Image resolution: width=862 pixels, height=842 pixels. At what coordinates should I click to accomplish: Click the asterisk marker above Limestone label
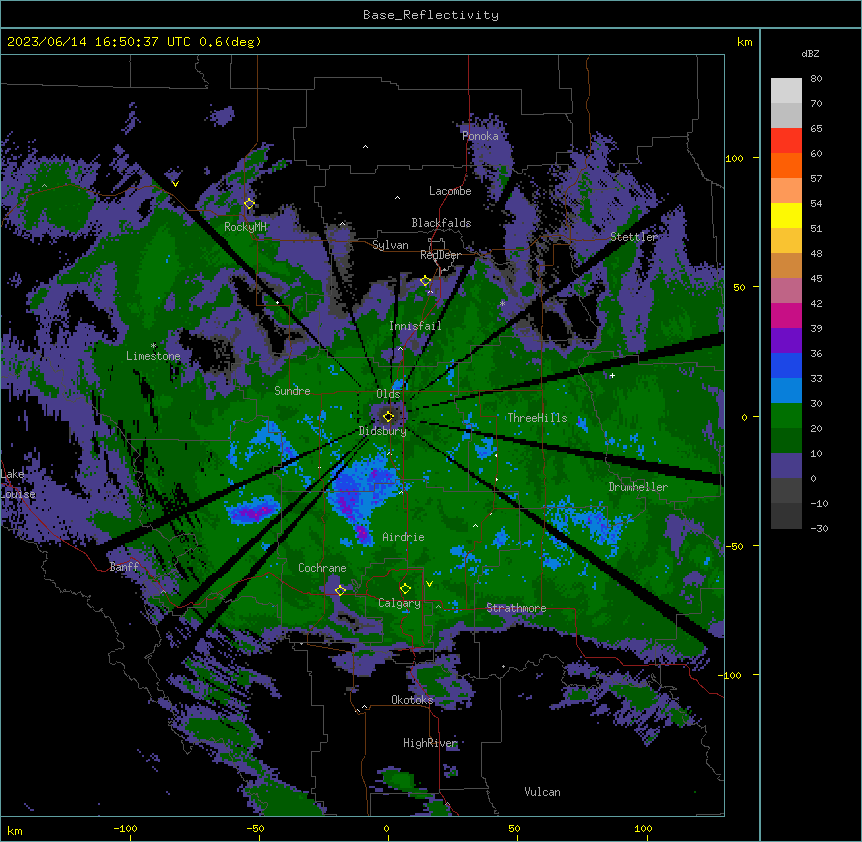tap(153, 346)
